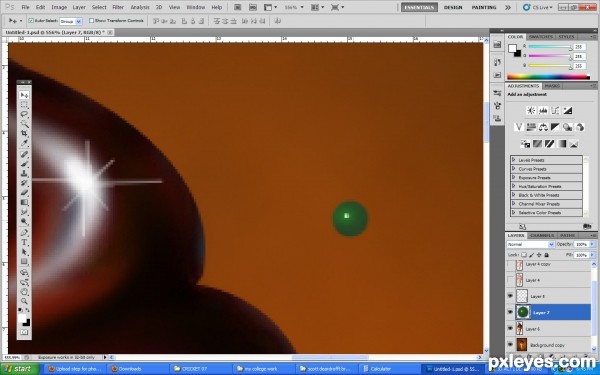The image size is (600, 375).
Task: Switch to the Design workspace
Action: pos(453,7)
